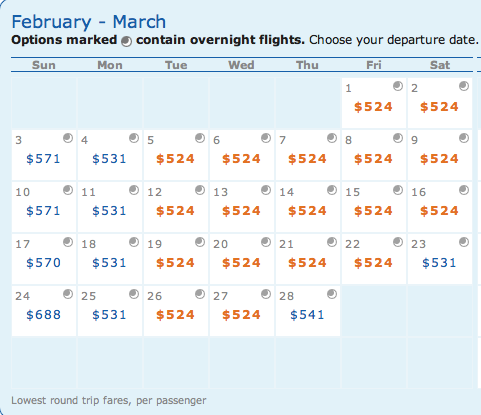This screenshot has width=481, height=415.
Task: Click overnight icon on February 6 cell
Action: tap(266, 138)
